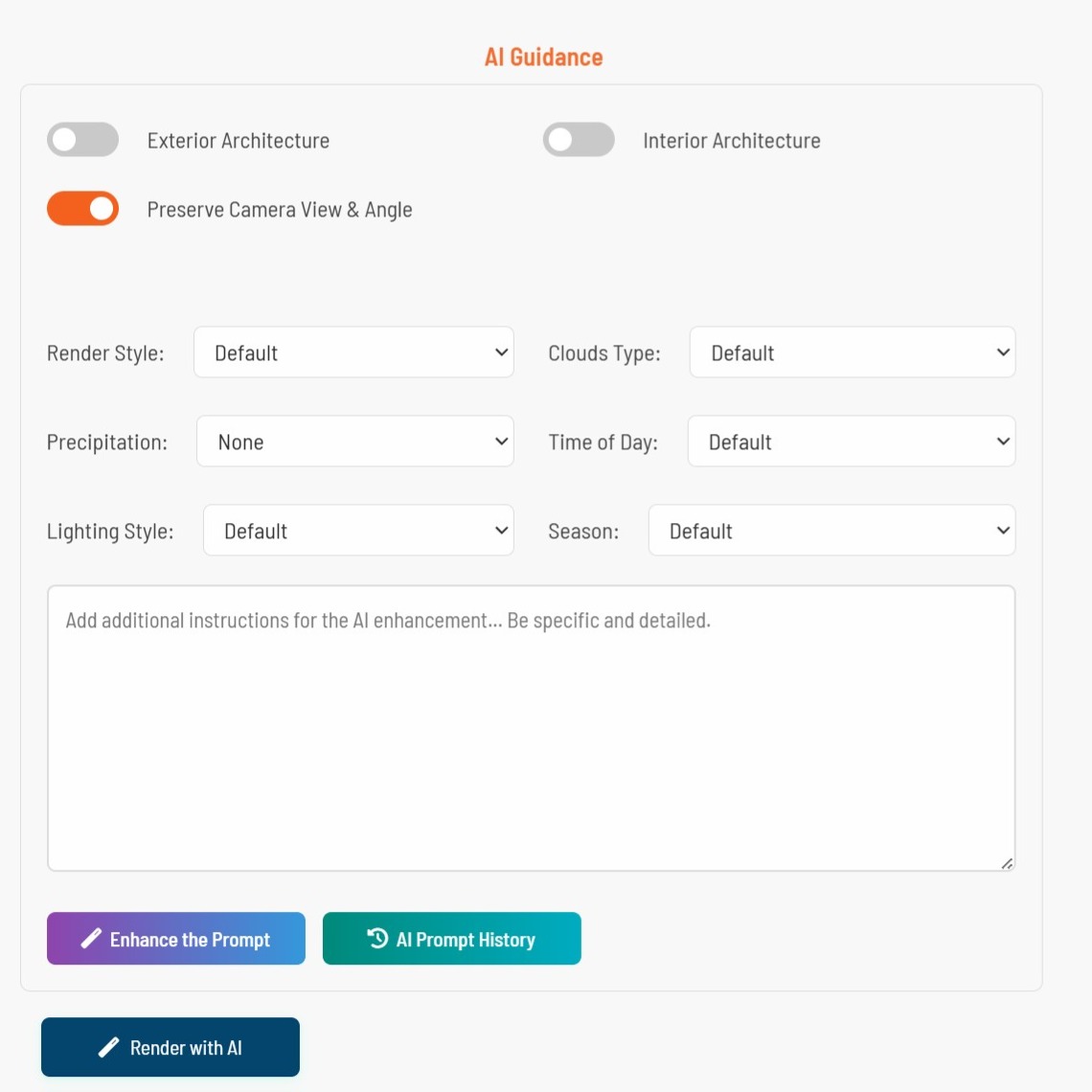Viewport: 1092px width, 1092px height.
Task: Click the AI Guidance heading
Action: 542,56
